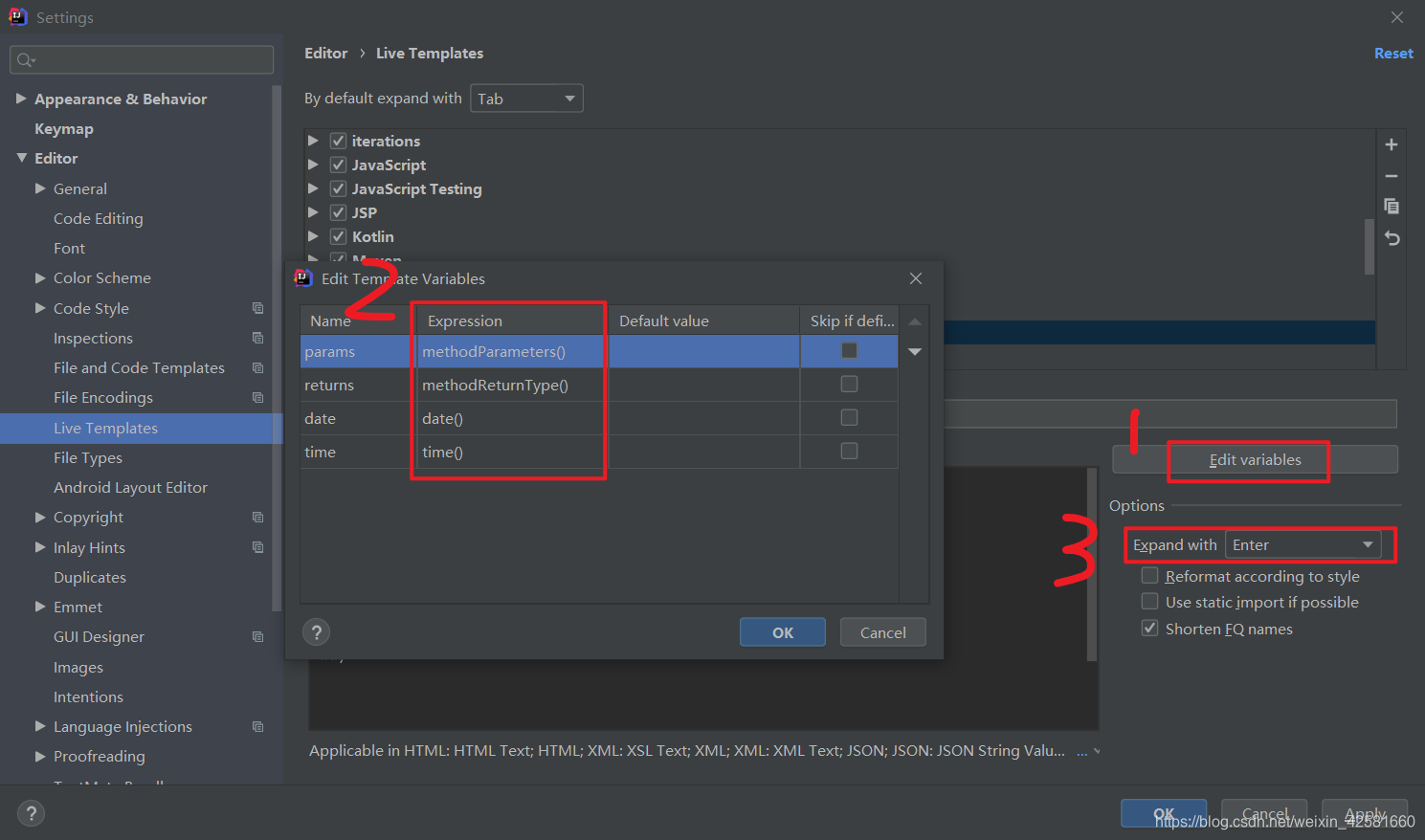The width and height of the screenshot is (1425, 840).
Task: Click project-level icon beside Language Injections
Action: (257, 726)
